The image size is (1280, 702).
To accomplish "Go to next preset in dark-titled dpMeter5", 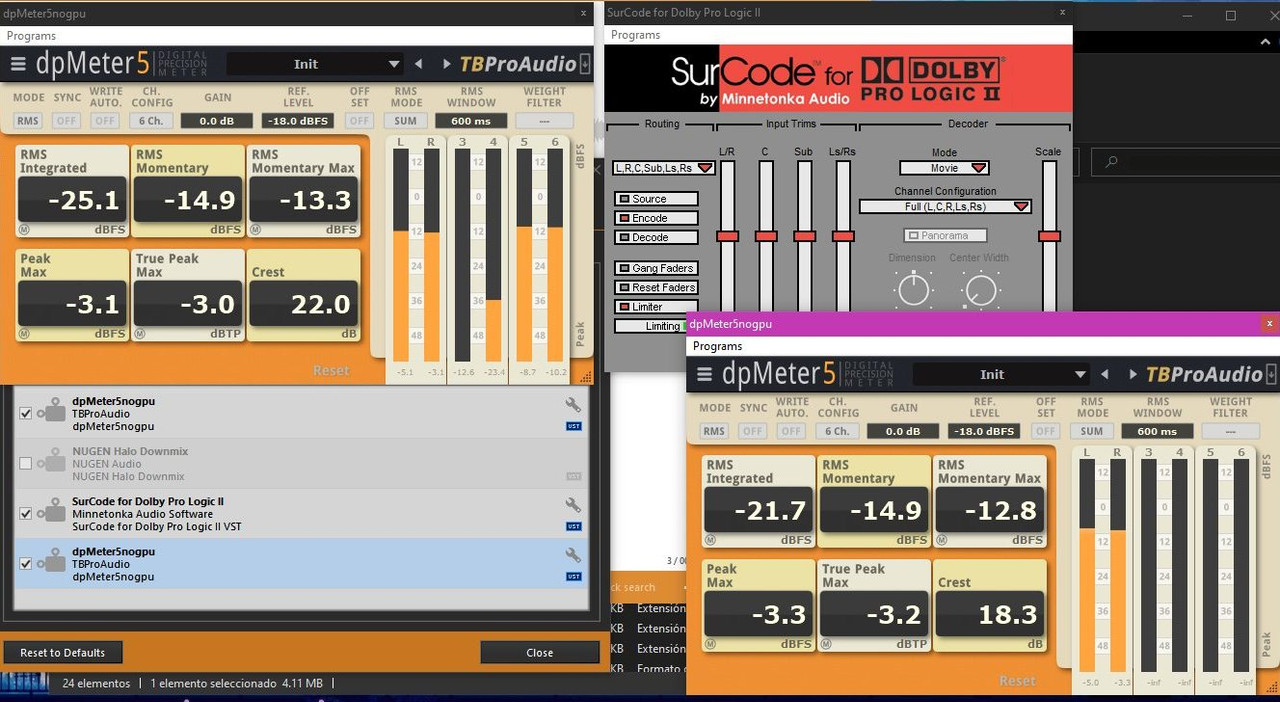I will tap(446, 64).
